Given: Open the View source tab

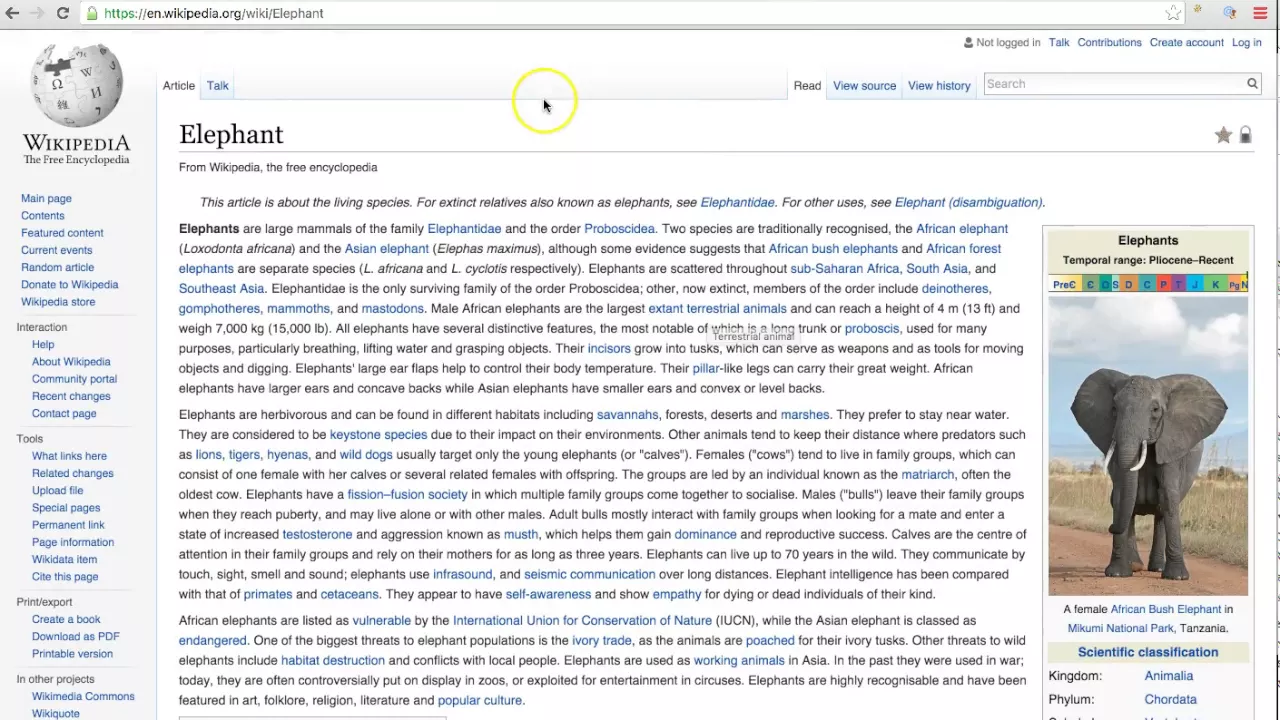Looking at the screenshot, I should pos(864,85).
